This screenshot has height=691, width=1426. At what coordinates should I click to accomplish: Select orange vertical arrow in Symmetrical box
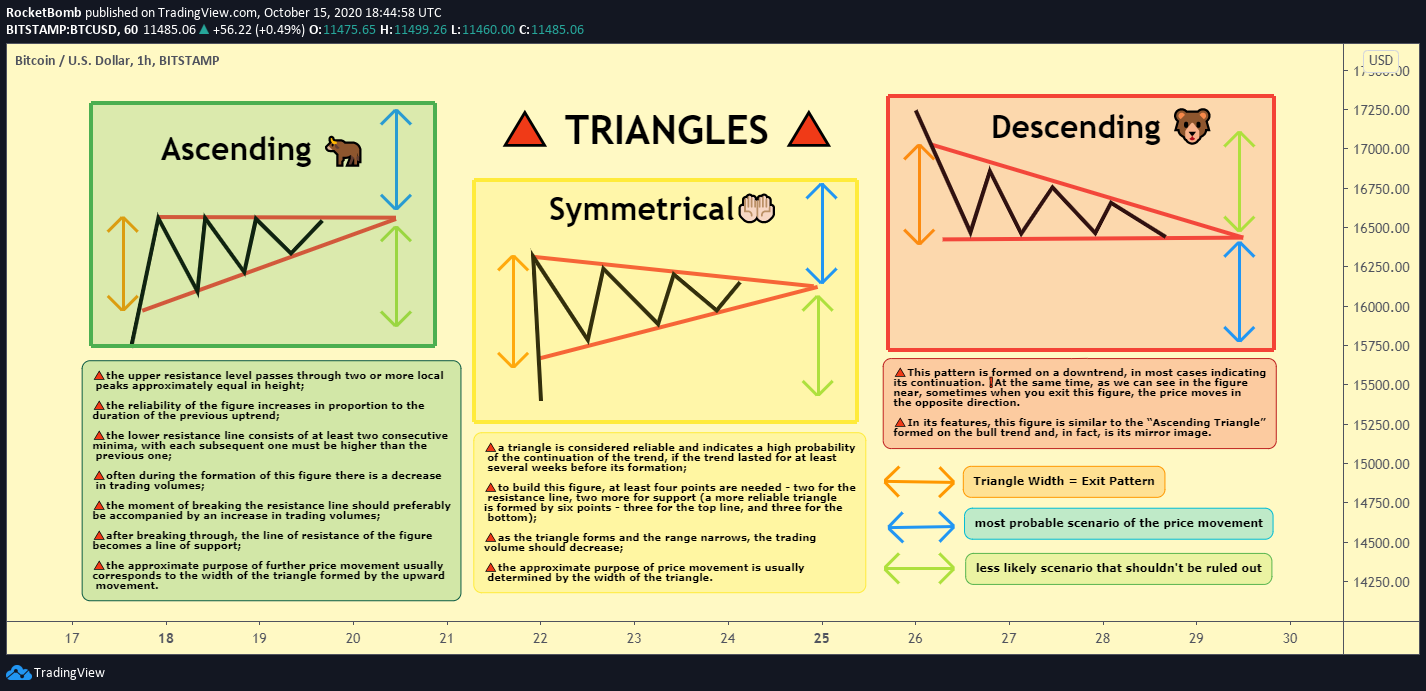(x=513, y=312)
